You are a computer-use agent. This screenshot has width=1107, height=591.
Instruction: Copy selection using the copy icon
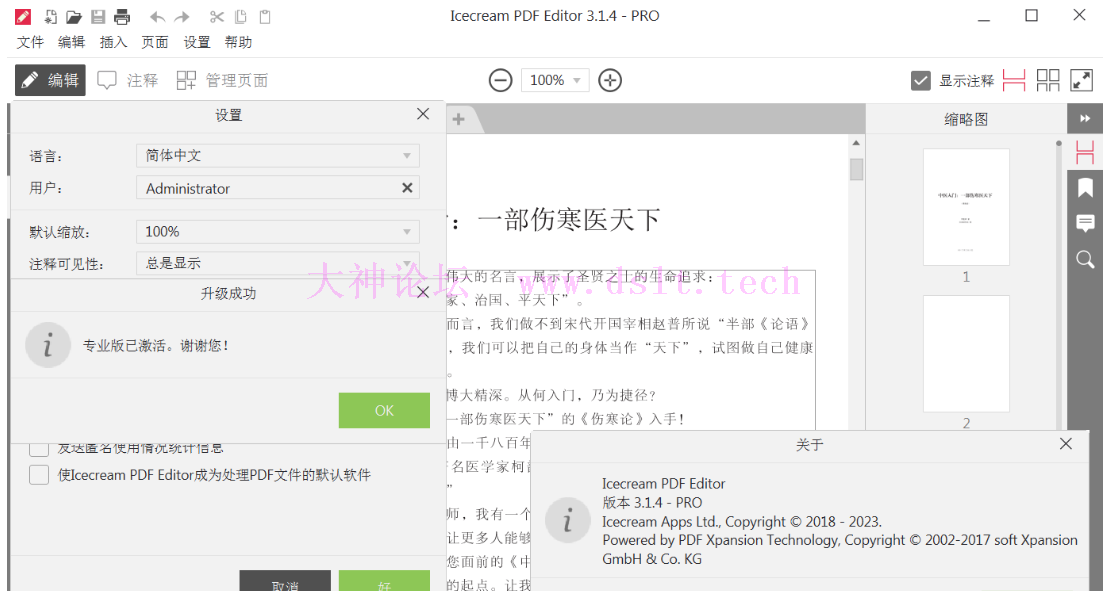point(241,16)
